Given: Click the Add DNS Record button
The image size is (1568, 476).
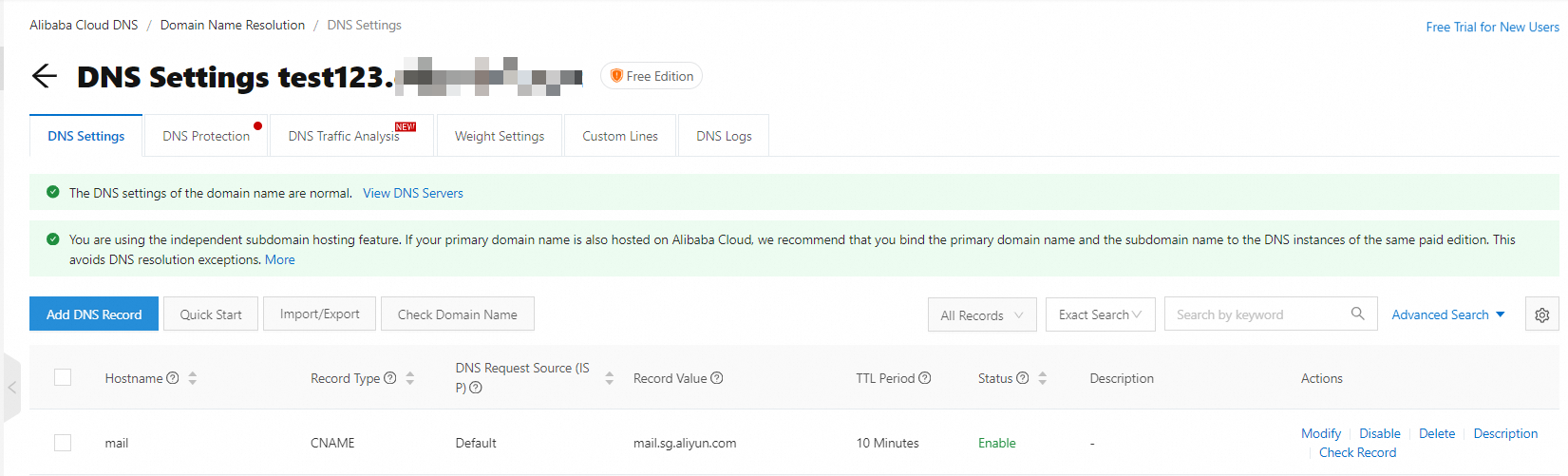Looking at the screenshot, I should click(94, 314).
